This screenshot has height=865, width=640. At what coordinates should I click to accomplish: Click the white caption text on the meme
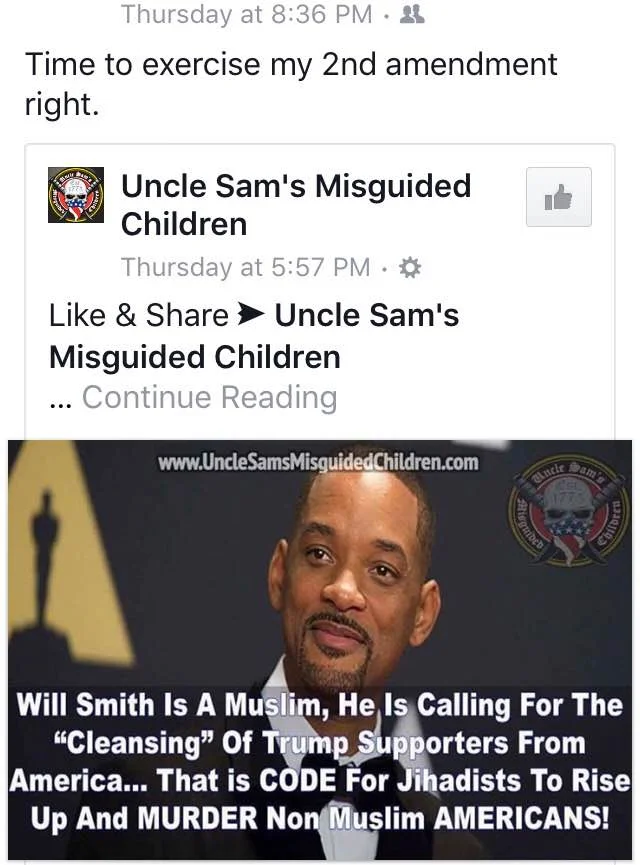click(x=320, y=761)
